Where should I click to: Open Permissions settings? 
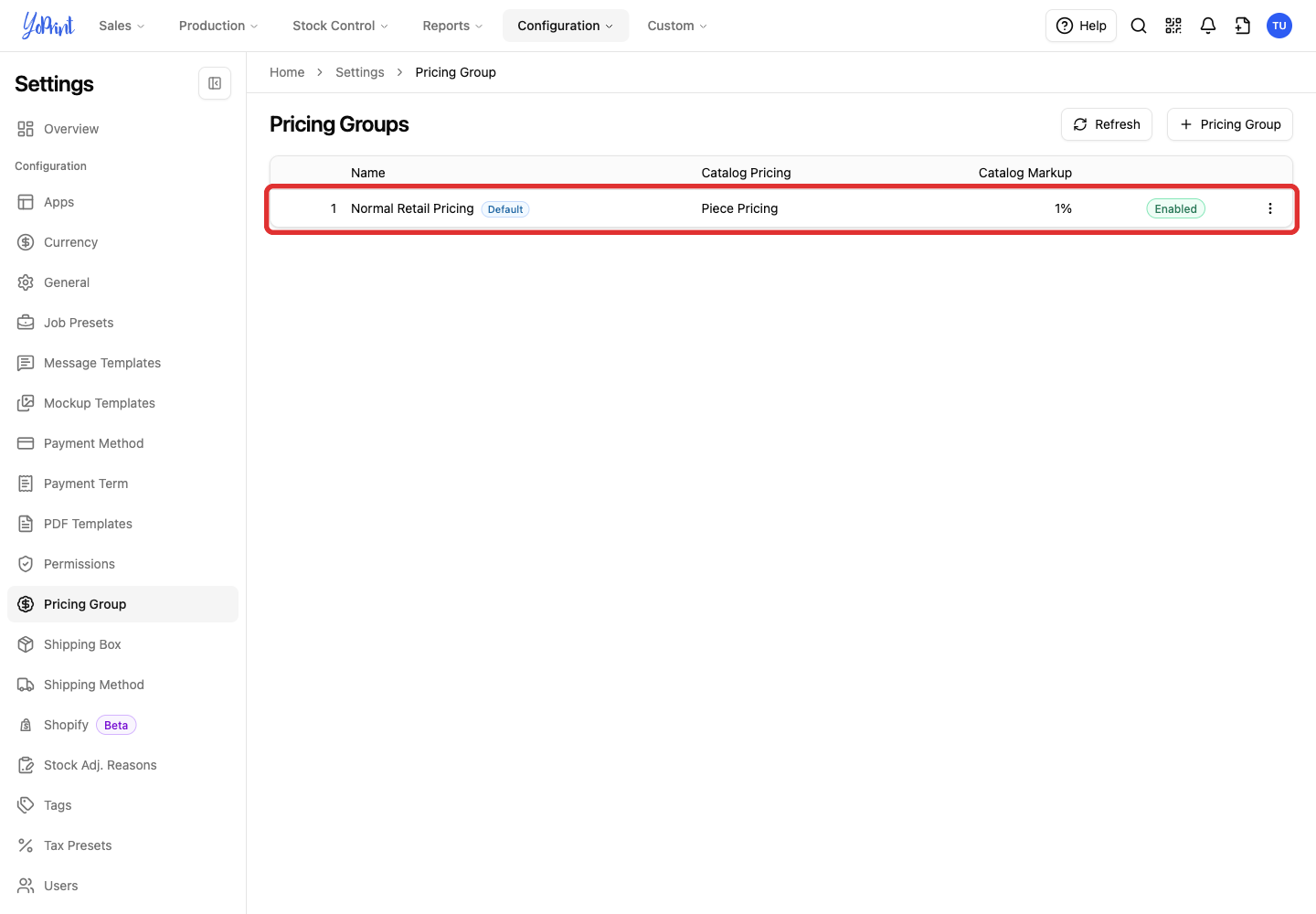(x=122, y=564)
